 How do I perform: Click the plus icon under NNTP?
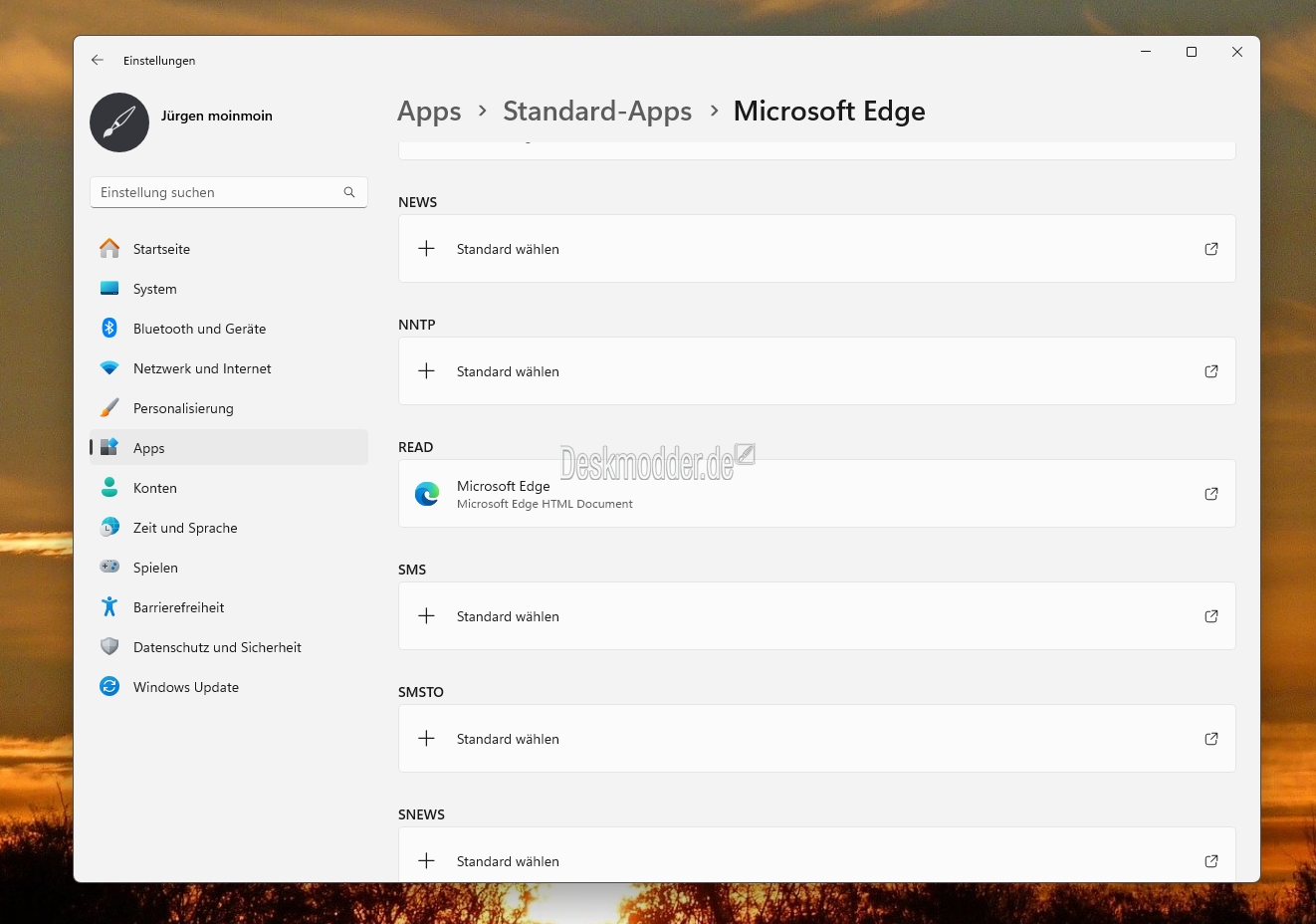point(426,371)
